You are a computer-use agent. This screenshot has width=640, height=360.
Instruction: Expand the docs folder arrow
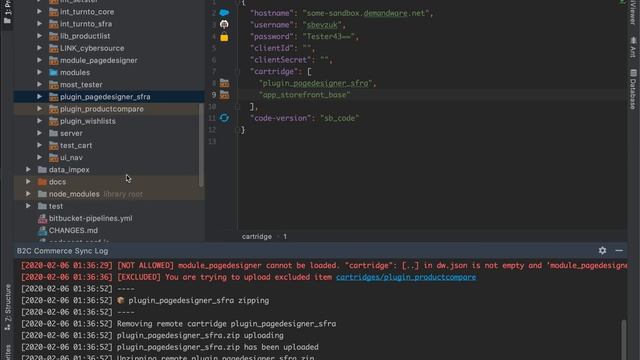28,182
